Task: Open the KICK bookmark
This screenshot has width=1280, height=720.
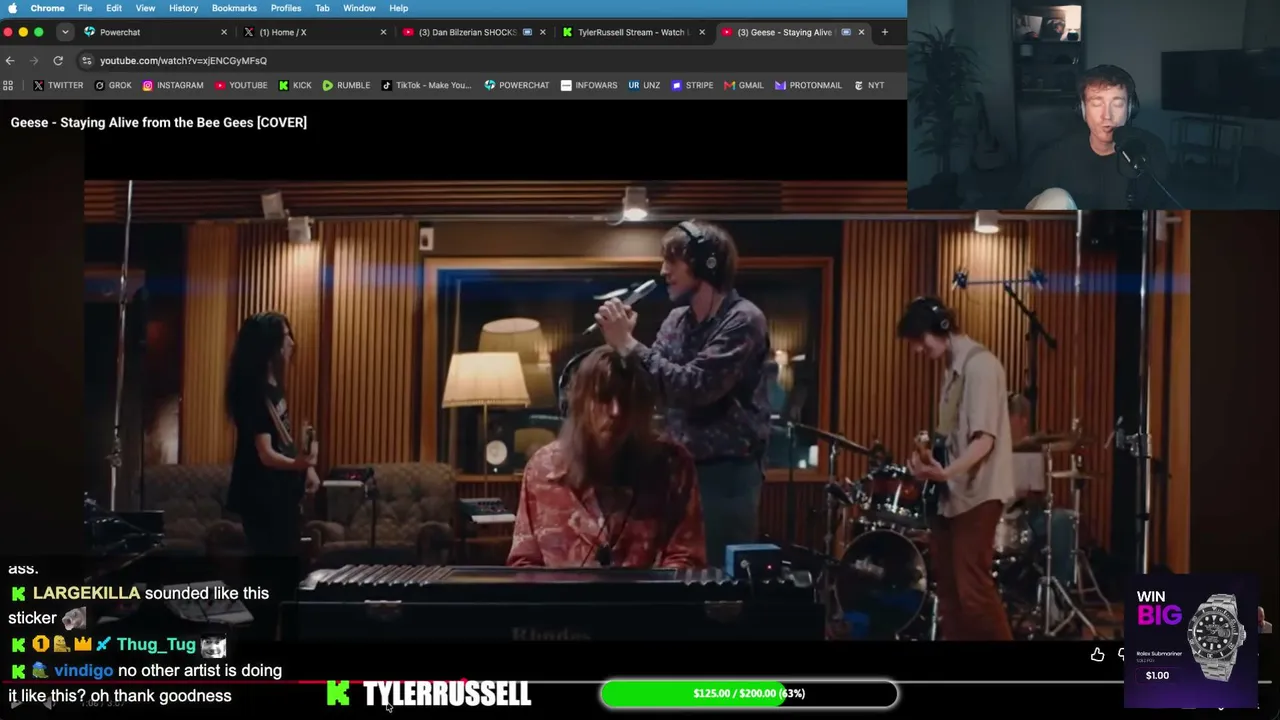Action: (x=295, y=85)
